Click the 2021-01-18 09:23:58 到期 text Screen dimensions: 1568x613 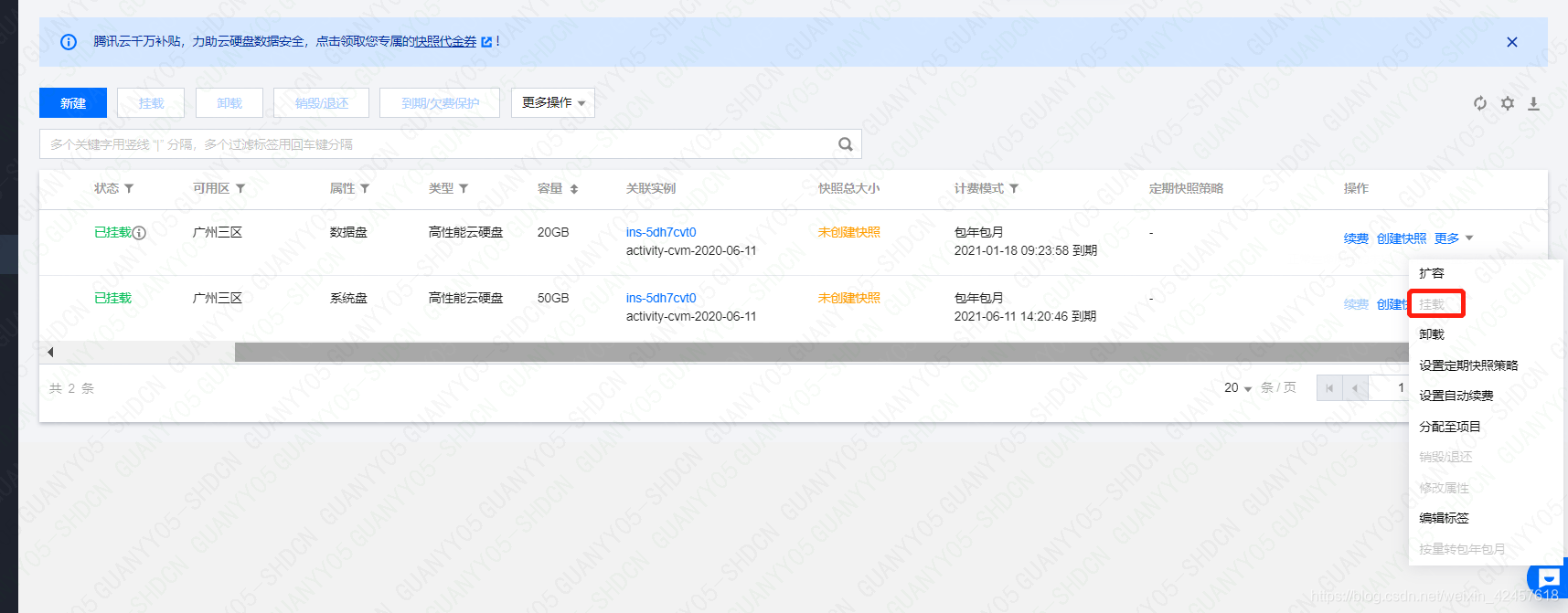[1026, 251]
